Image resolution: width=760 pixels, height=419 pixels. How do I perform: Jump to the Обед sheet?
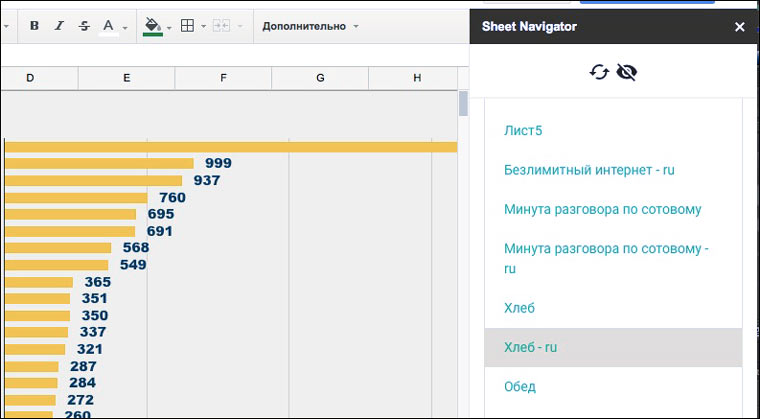point(520,386)
